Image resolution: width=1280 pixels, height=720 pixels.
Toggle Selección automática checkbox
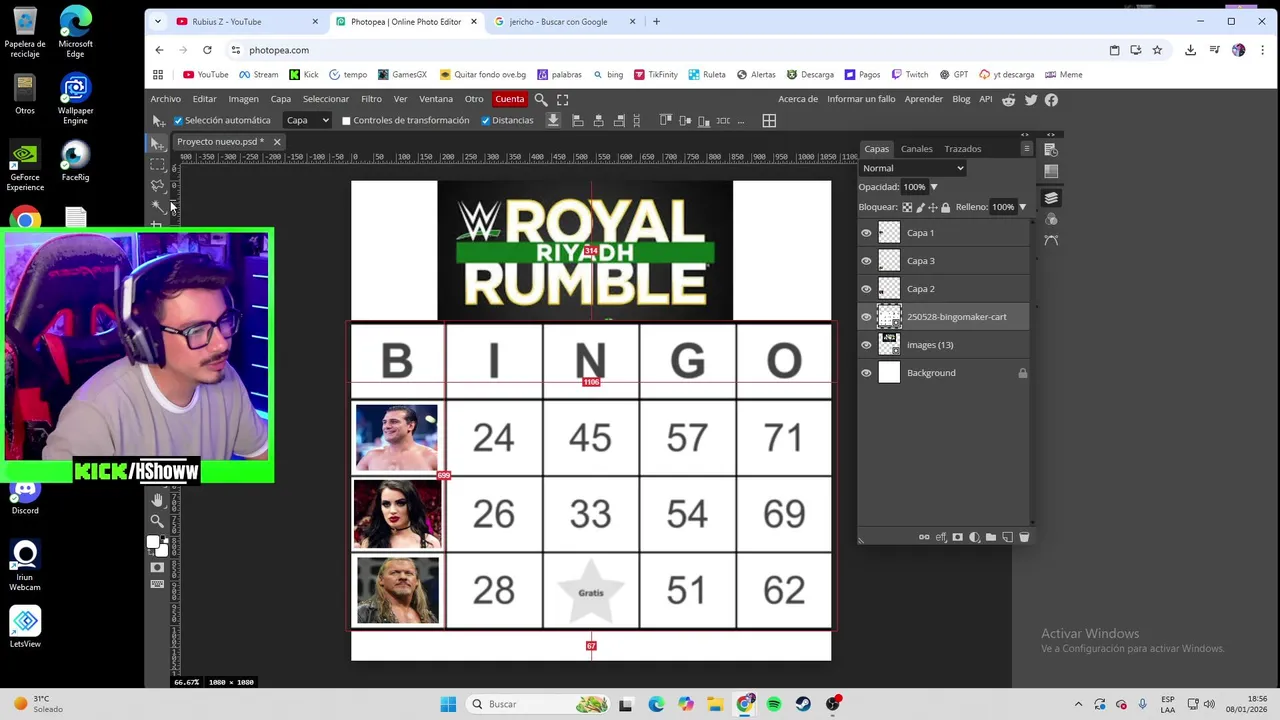(x=178, y=121)
